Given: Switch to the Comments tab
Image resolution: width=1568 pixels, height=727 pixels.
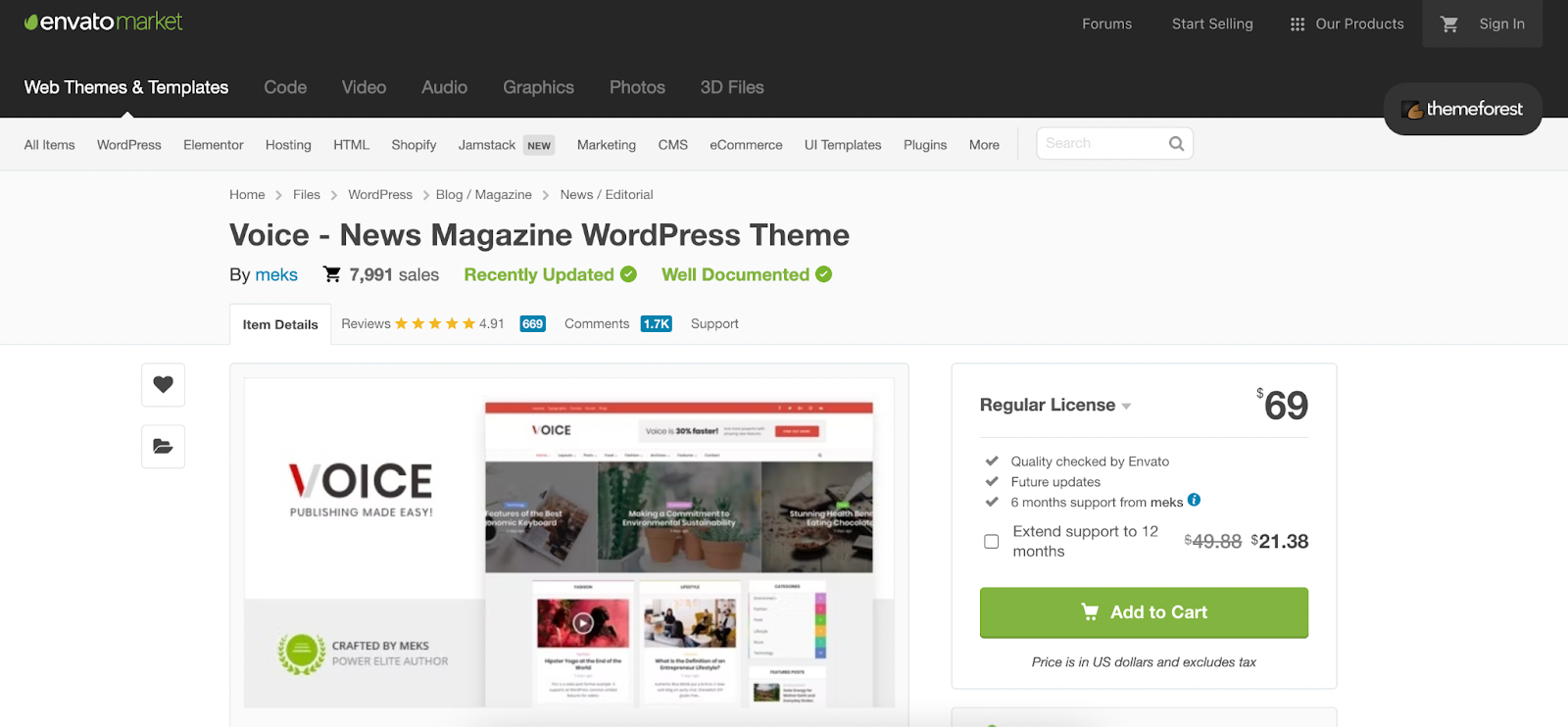Looking at the screenshot, I should pyautogui.click(x=597, y=324).
